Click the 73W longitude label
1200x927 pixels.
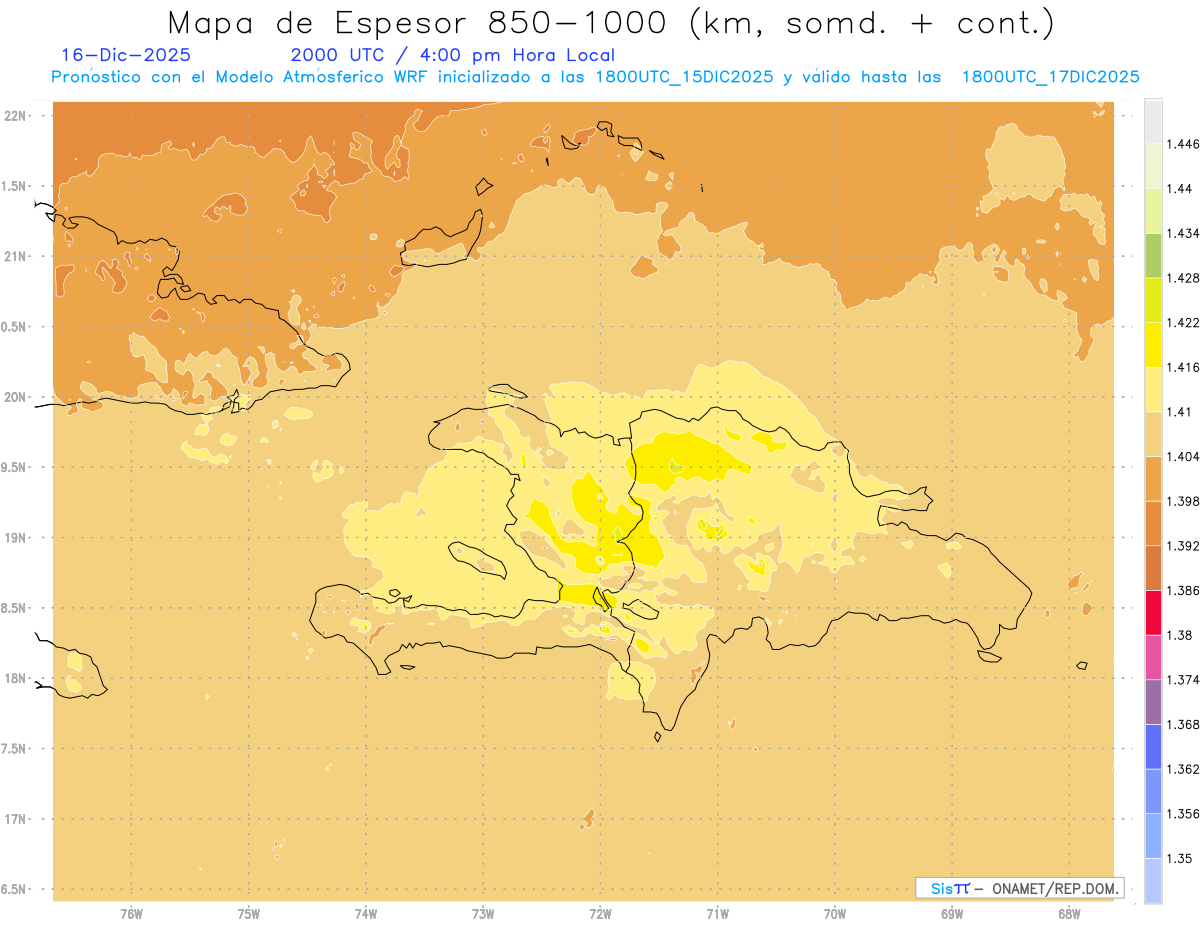click(x=483, y=914)
